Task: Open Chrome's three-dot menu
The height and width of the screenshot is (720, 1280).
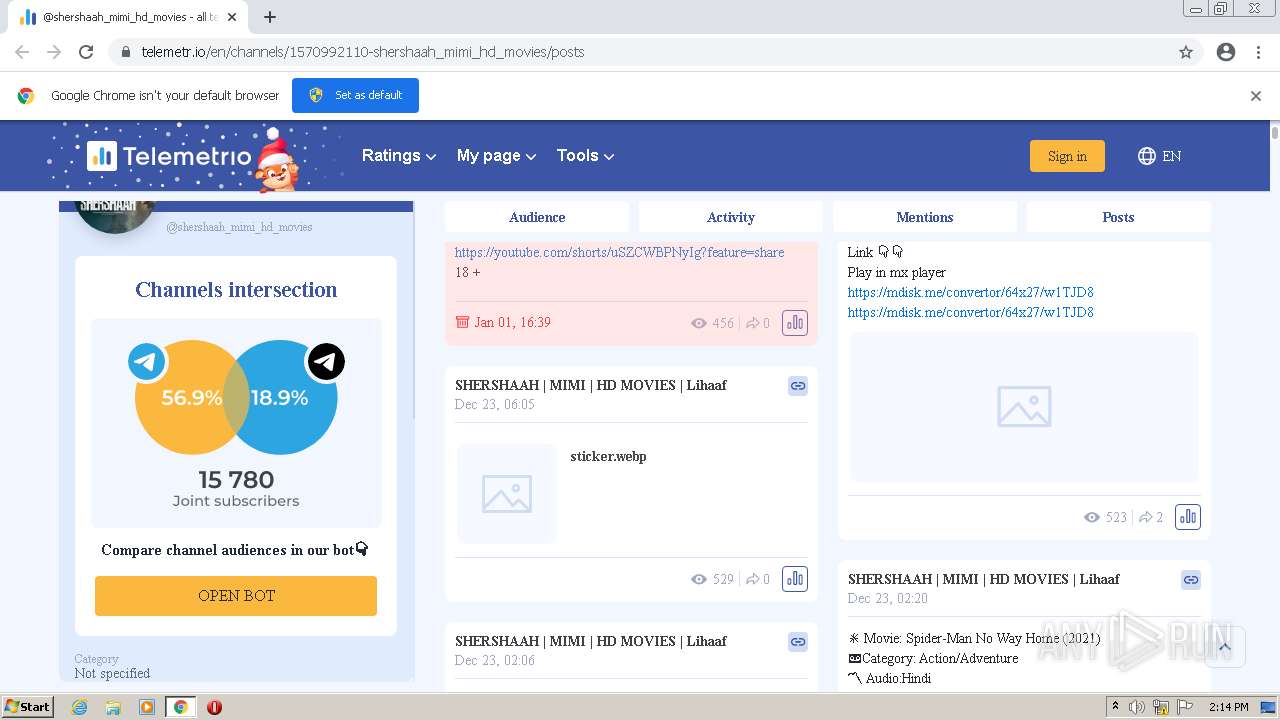Action: [x=1258, y=52]
